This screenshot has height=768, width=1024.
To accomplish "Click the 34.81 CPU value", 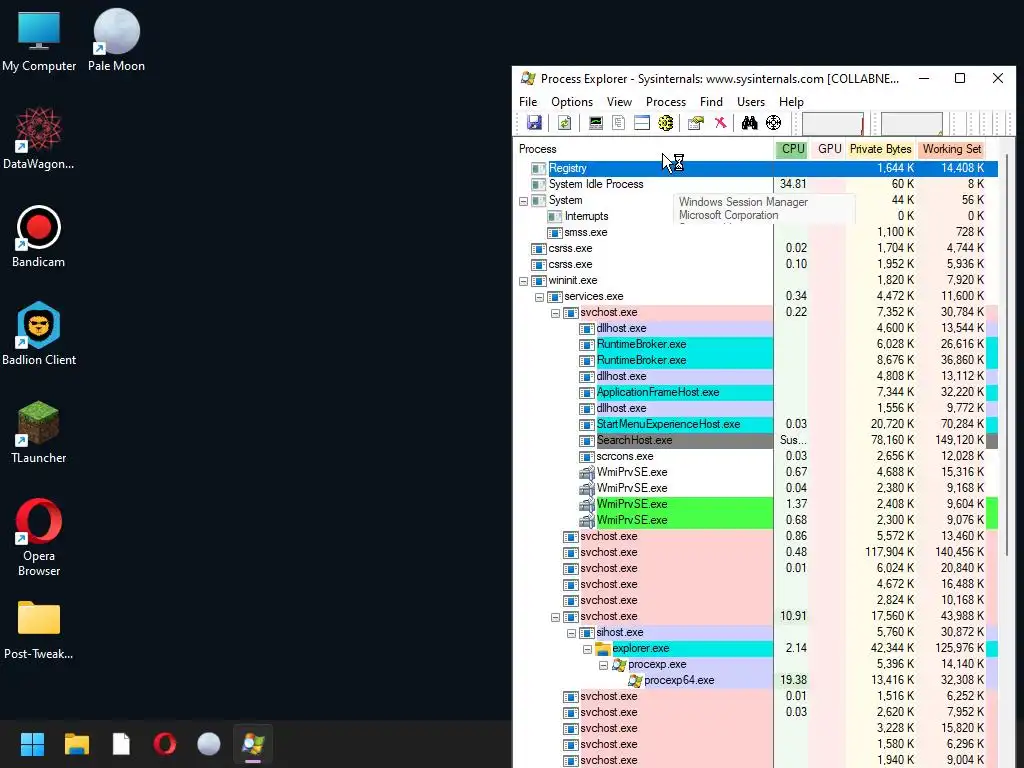I will pyautogui.click(x=793, y=184).
